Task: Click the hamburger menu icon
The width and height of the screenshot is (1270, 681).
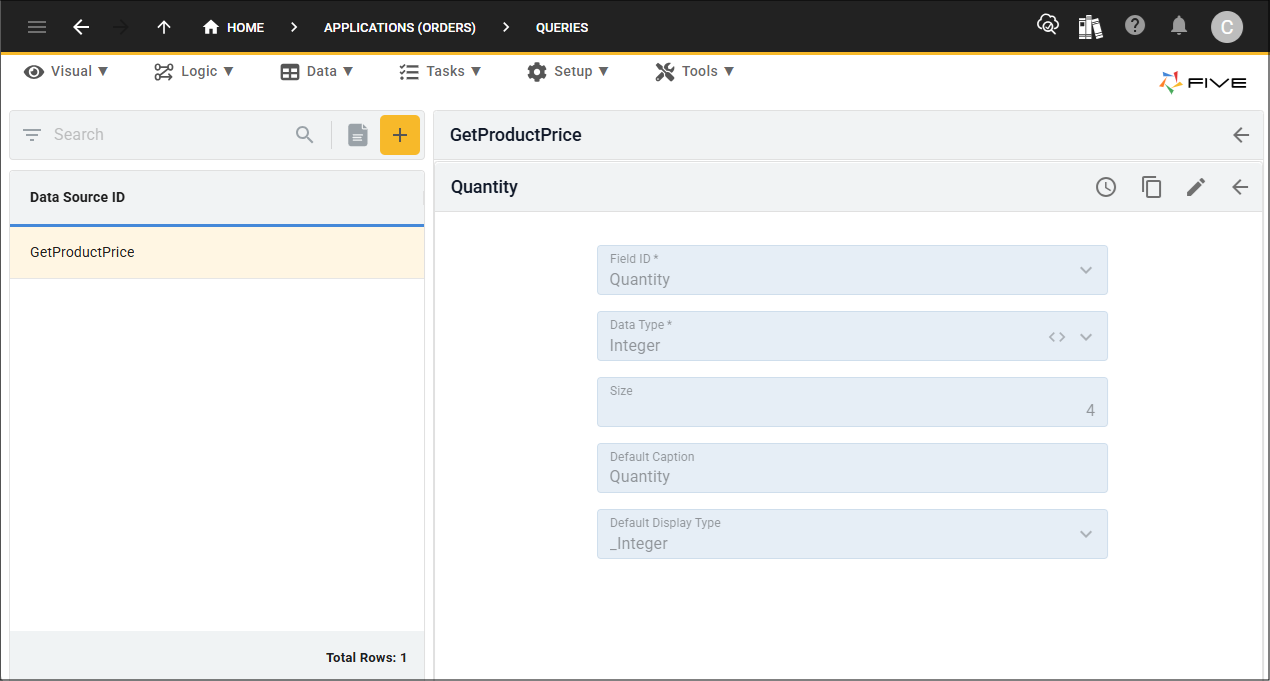Action: [x=37, y=27]
